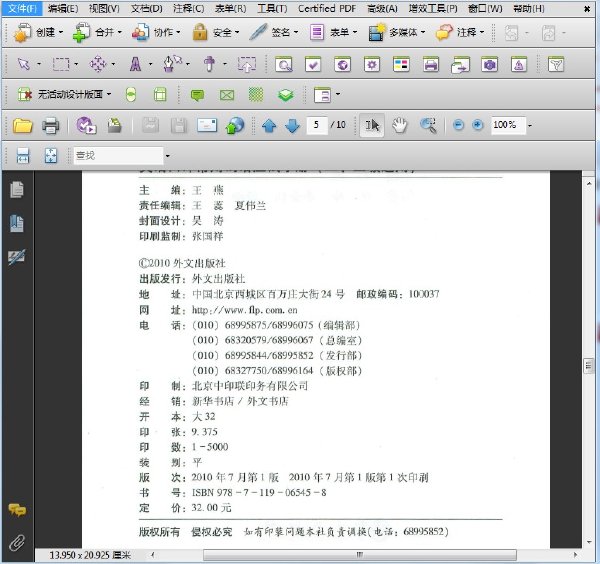Open the magnifier preflight search icon
Viewport: 600px width, 564px height.
click(x=284, y=65)
